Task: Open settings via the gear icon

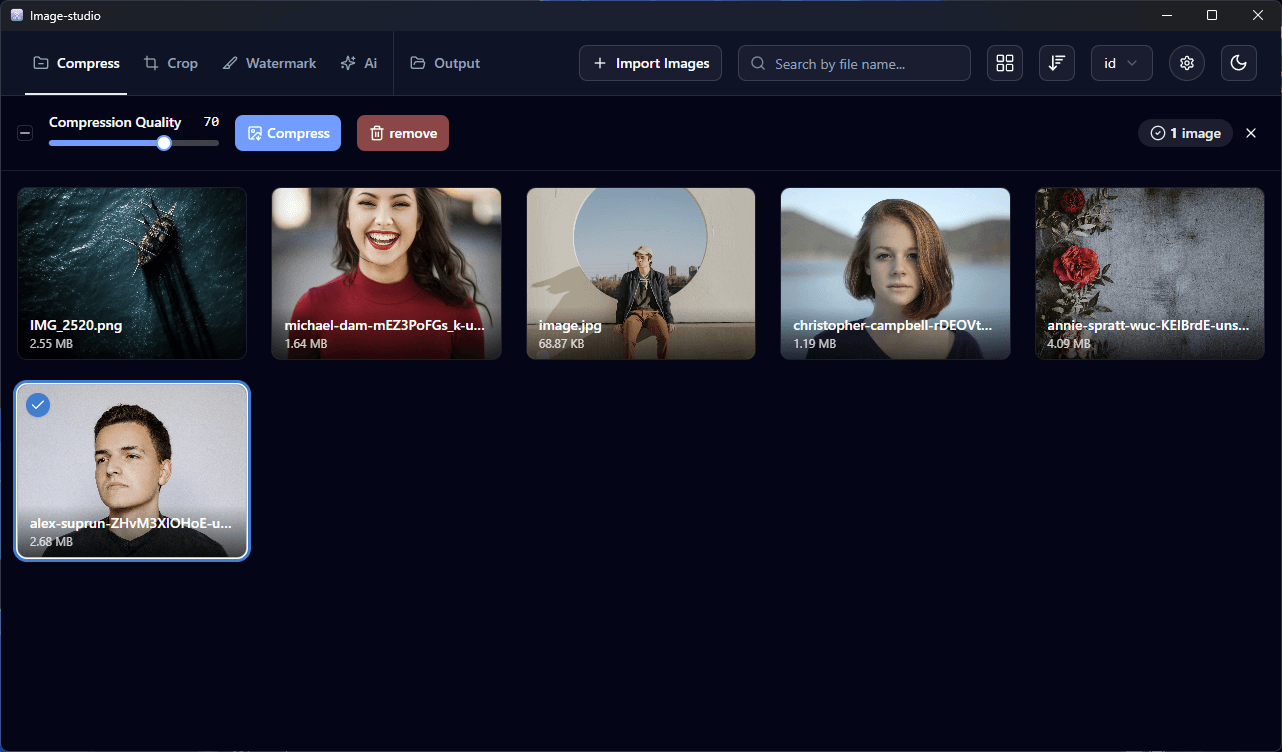Action: [x=1187, y=63]
